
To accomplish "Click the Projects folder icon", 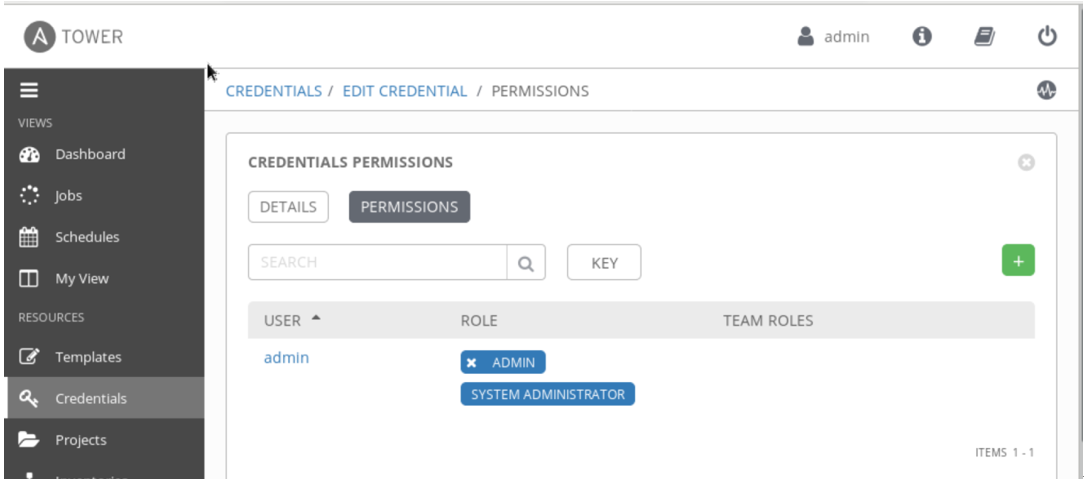I will (29, 440).
